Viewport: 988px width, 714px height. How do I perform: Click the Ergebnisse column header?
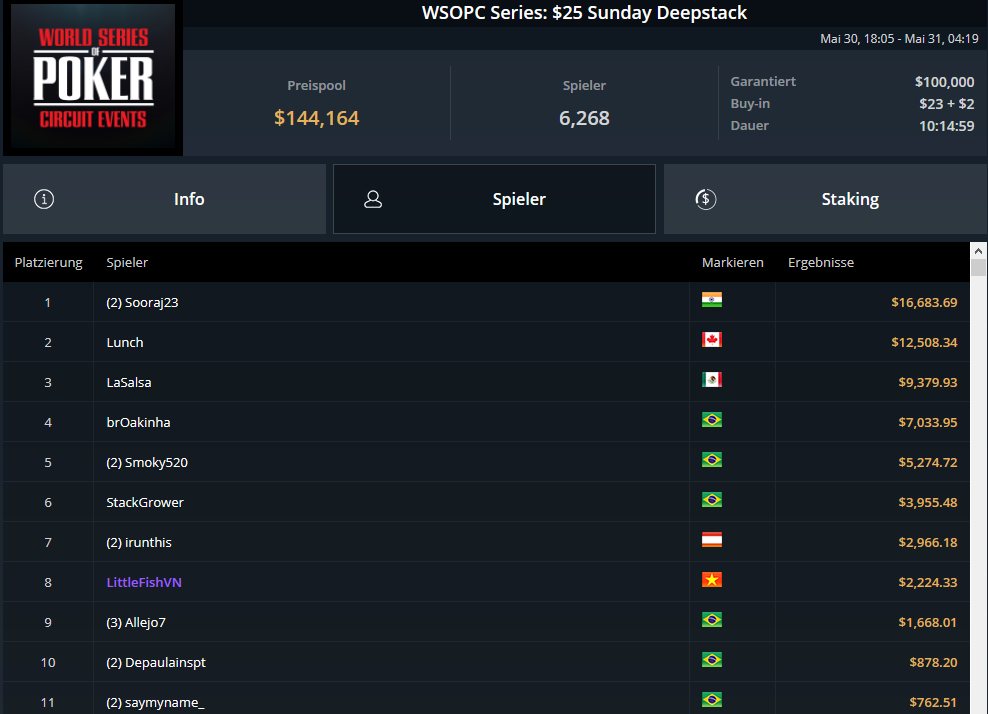point(821,263)
